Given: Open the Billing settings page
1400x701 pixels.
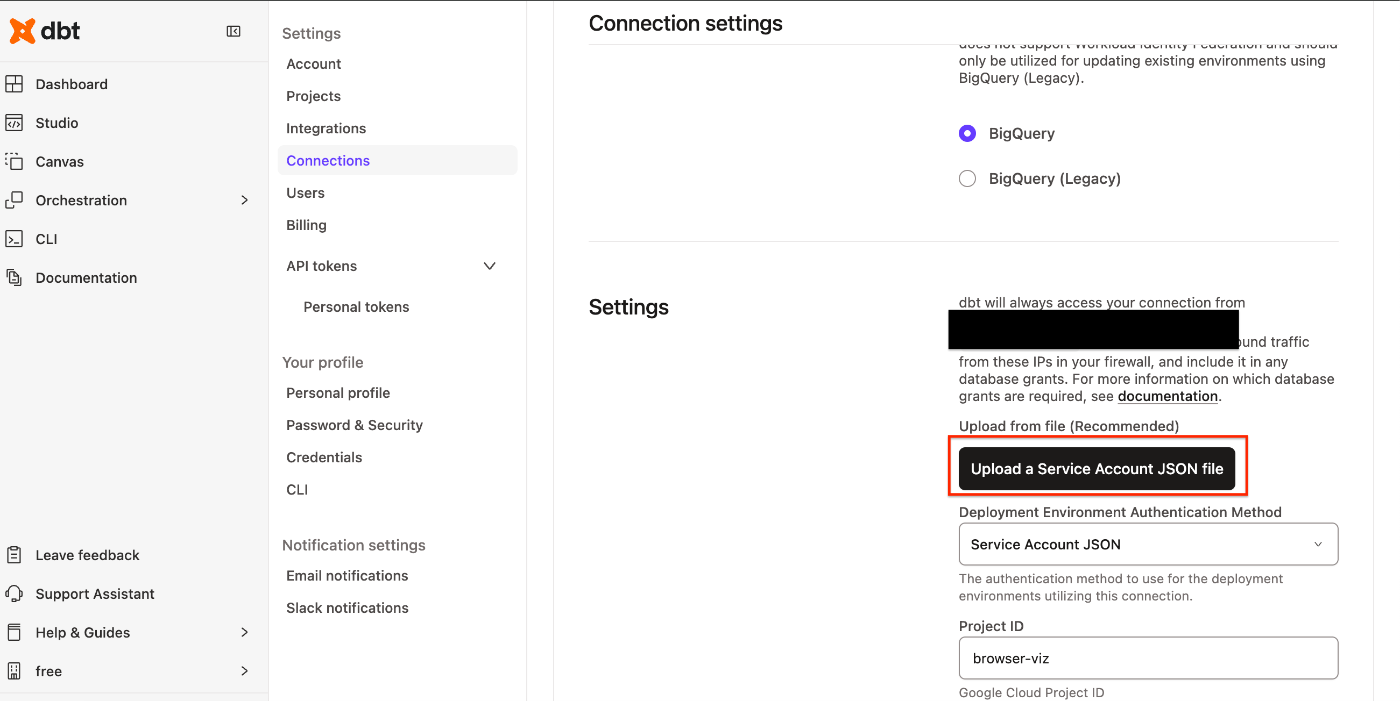Looking at the screenshot, I should (306, 225).
